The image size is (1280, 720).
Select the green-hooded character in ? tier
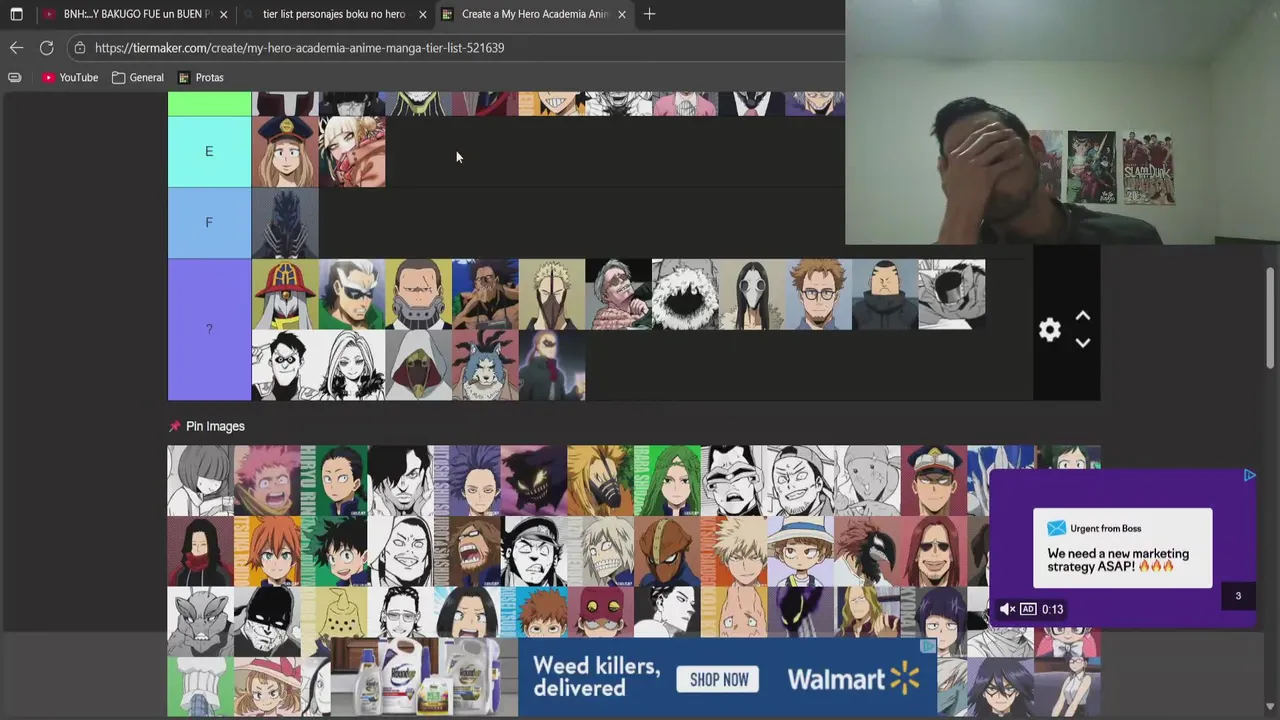pos(418,365)
